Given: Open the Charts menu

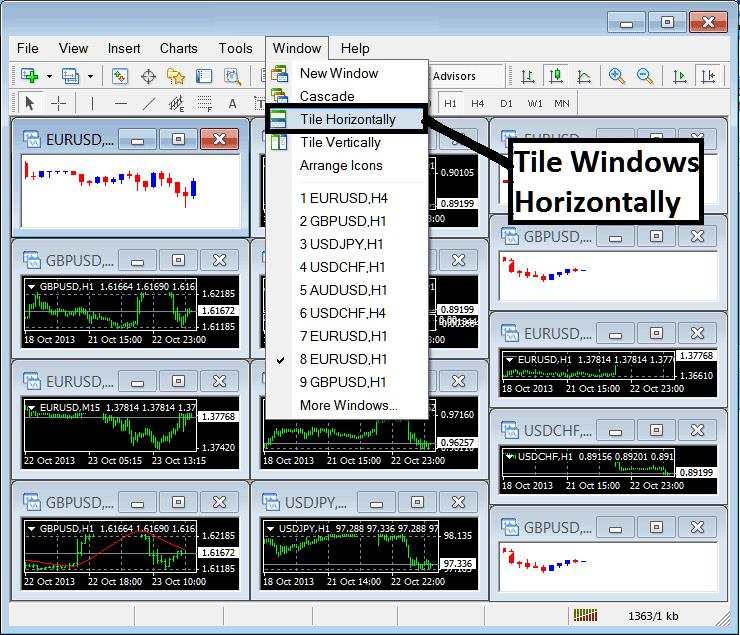Looking at the screenshot, I should pyautogui.click(x=178, y=48).
